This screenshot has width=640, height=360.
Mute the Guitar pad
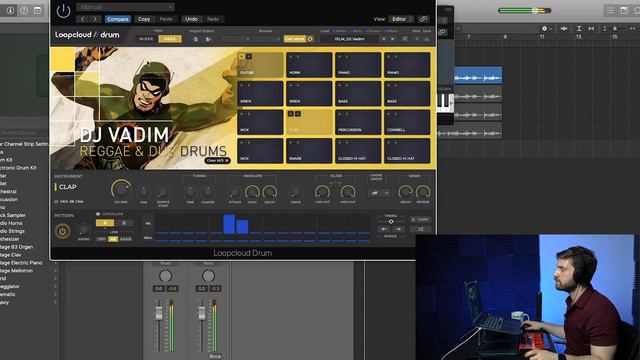coord(242,57)
